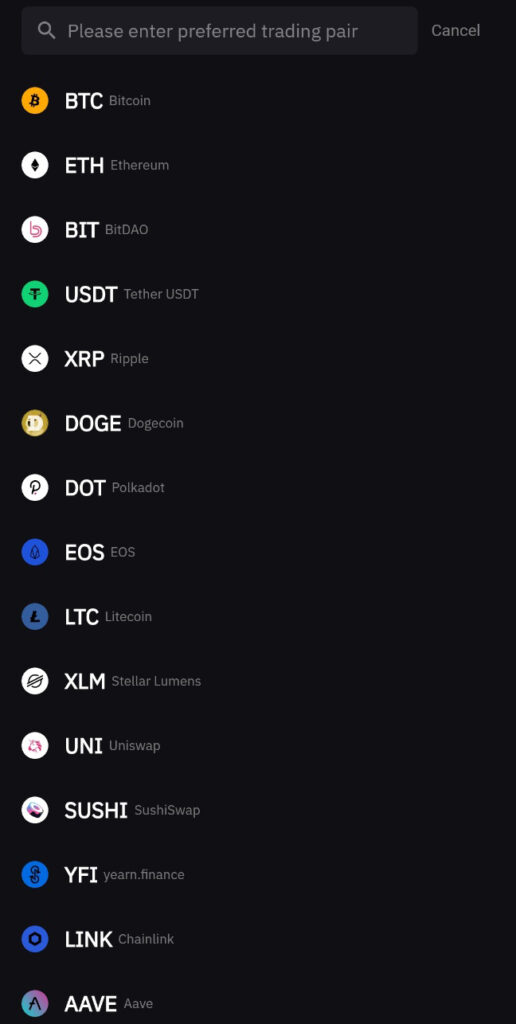Image resolution: width=516 pixels, height=1024 pixels.
Task: Click the Bitcoin orange logo icon
Action: (35, 101)
